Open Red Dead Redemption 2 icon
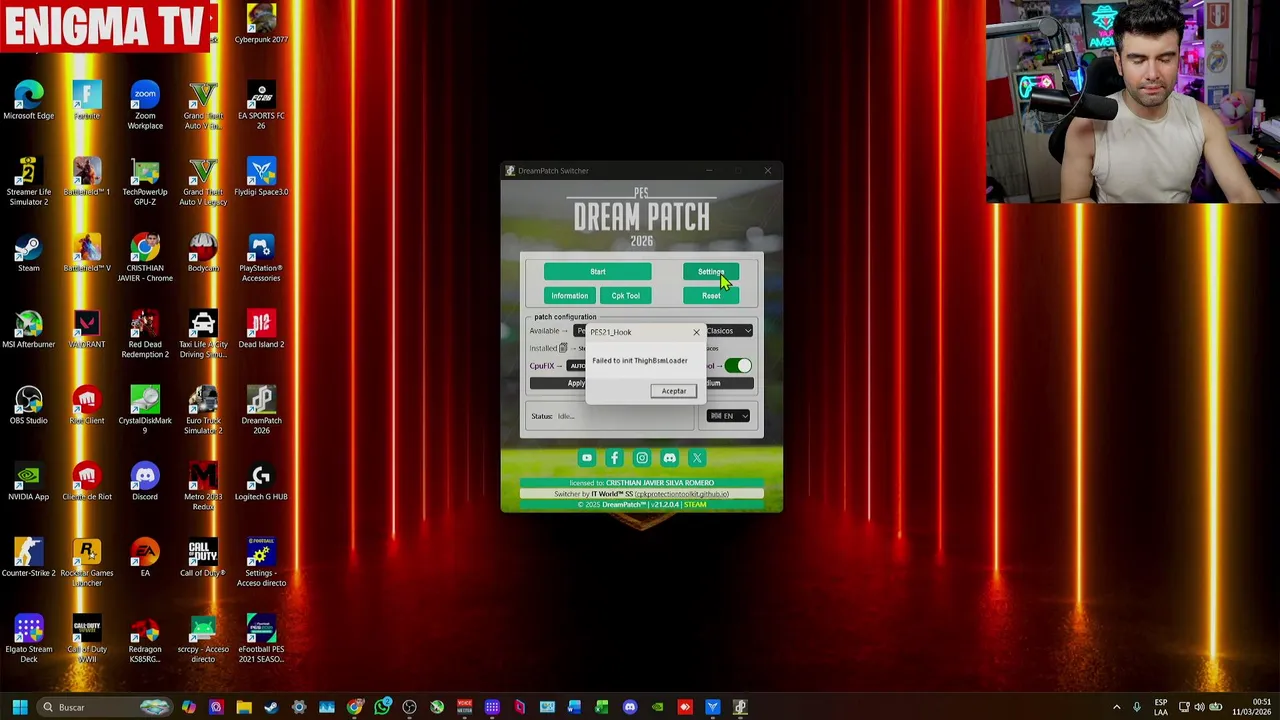This screenshot has height=720, width=1280. coord(145,334)
